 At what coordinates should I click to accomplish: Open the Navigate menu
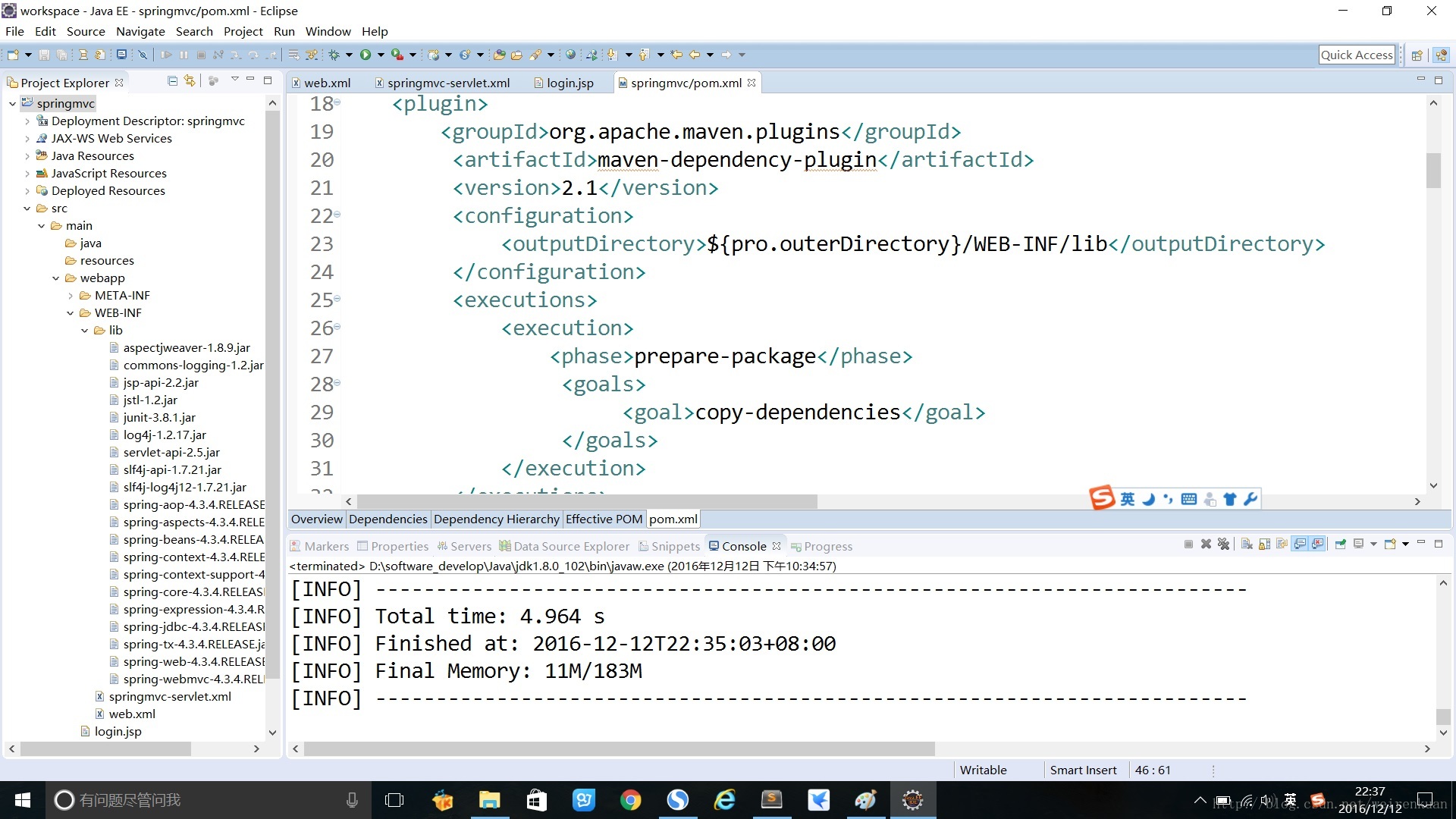pos(140,31)
